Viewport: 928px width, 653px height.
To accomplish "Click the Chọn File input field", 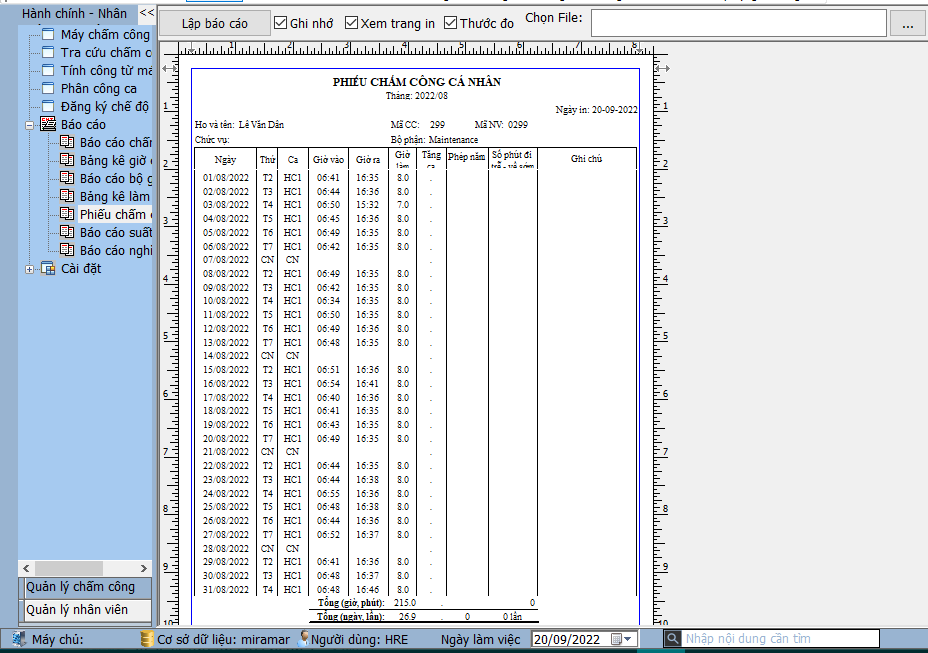I will (738, 23).
